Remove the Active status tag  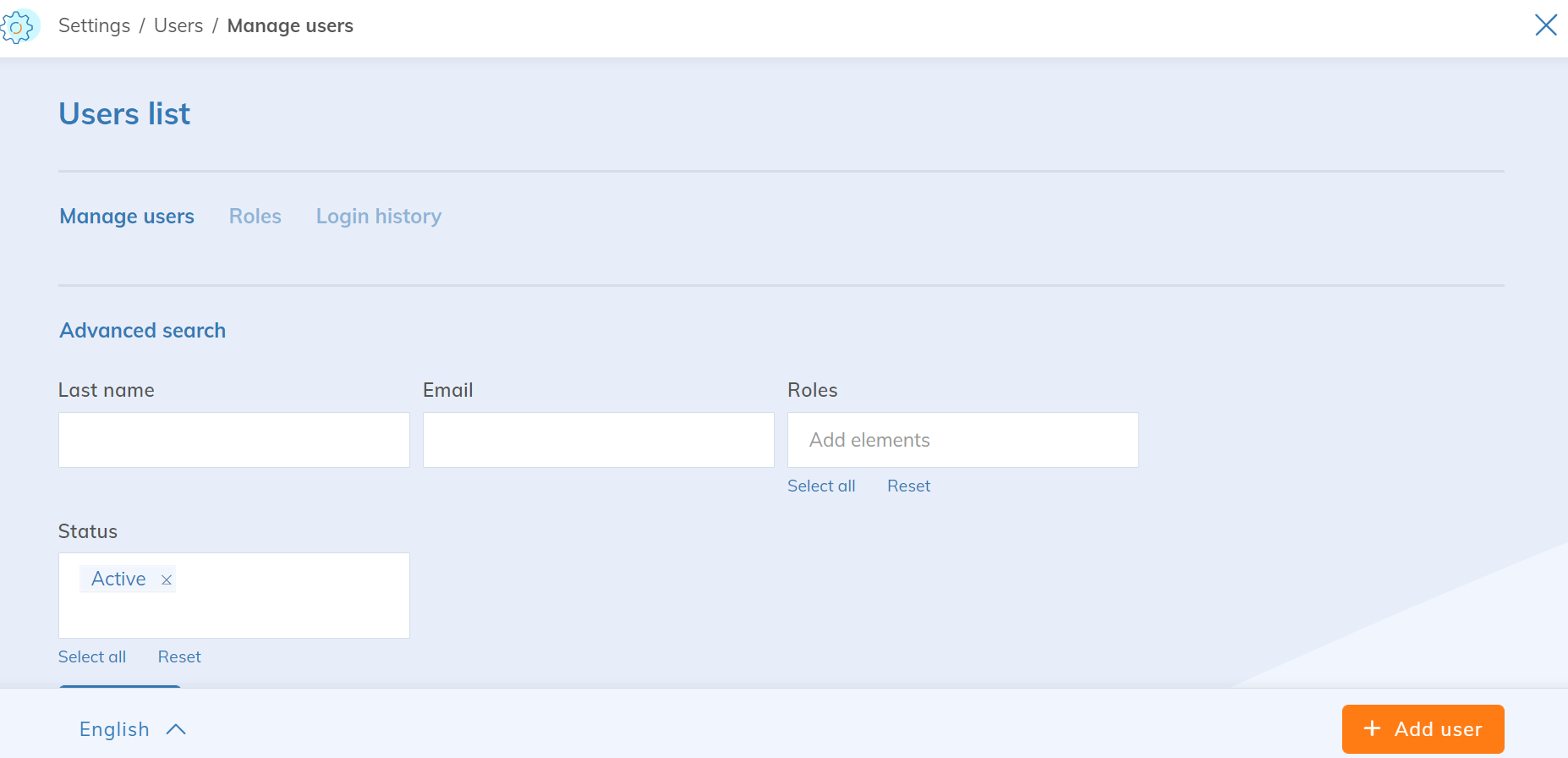coord(167,579)
